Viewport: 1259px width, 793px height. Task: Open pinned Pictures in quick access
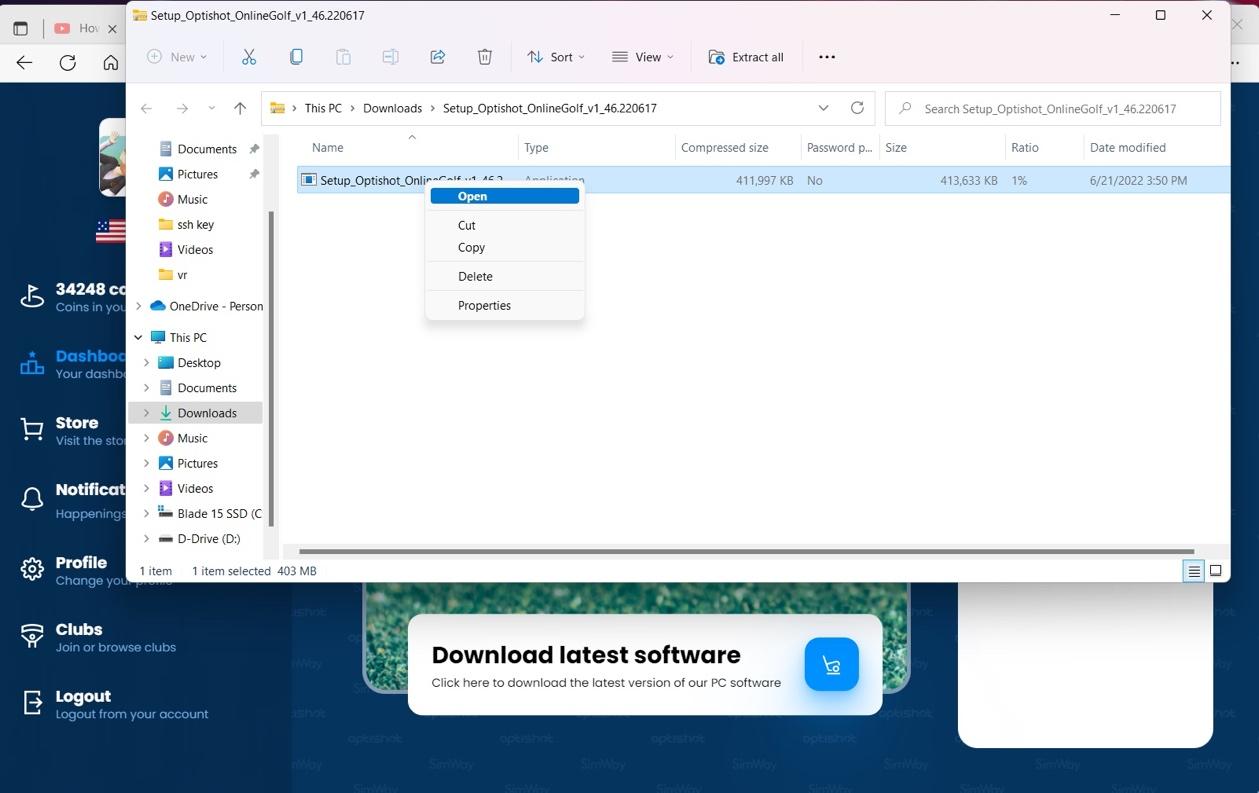tap(198, 174)
